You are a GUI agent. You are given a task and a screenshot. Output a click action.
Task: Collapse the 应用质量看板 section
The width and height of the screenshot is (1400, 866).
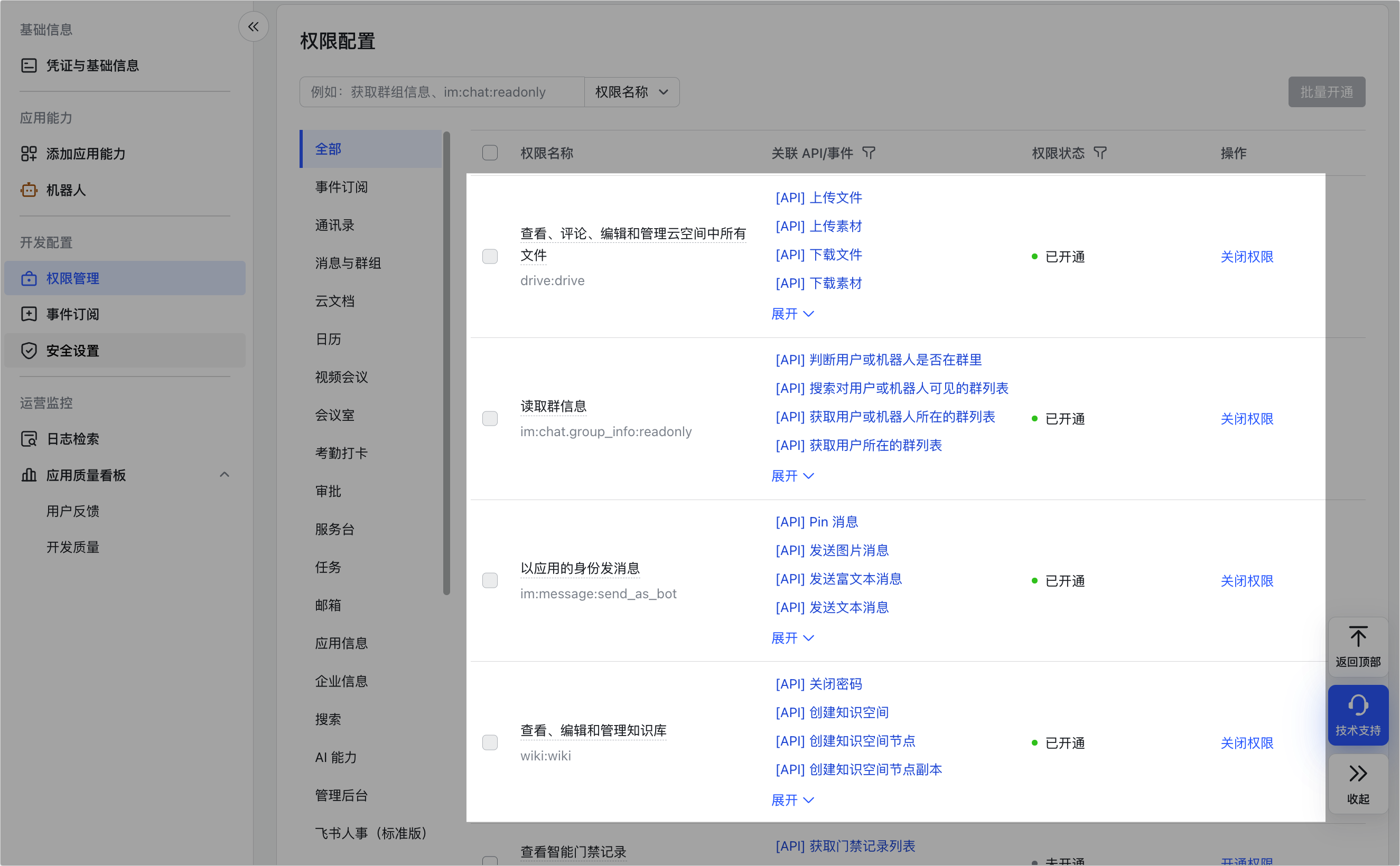(224, 474)
